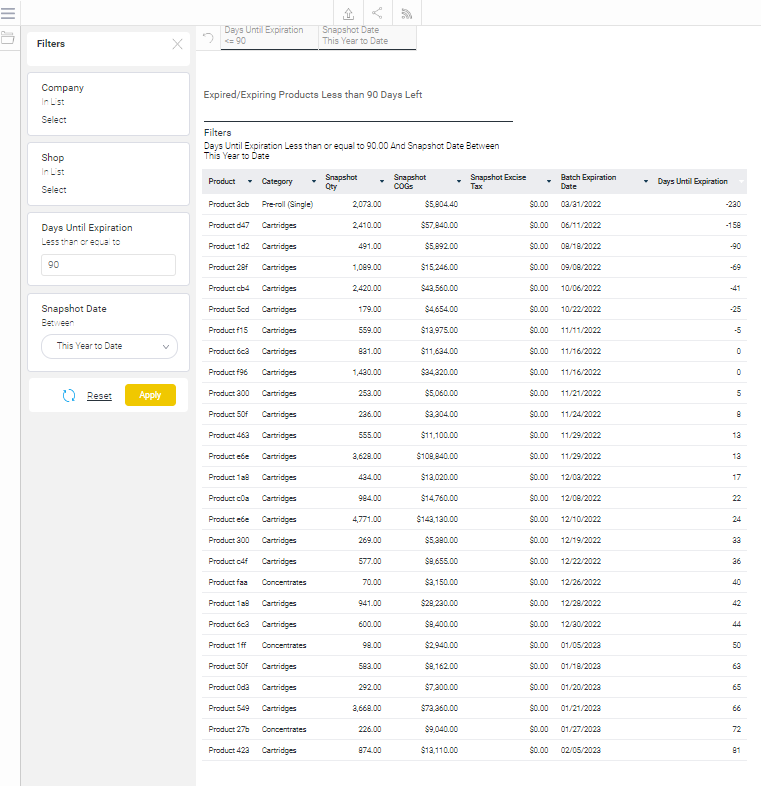Select Product 423 in the table

pyautogui.click(x=229, y=751)
